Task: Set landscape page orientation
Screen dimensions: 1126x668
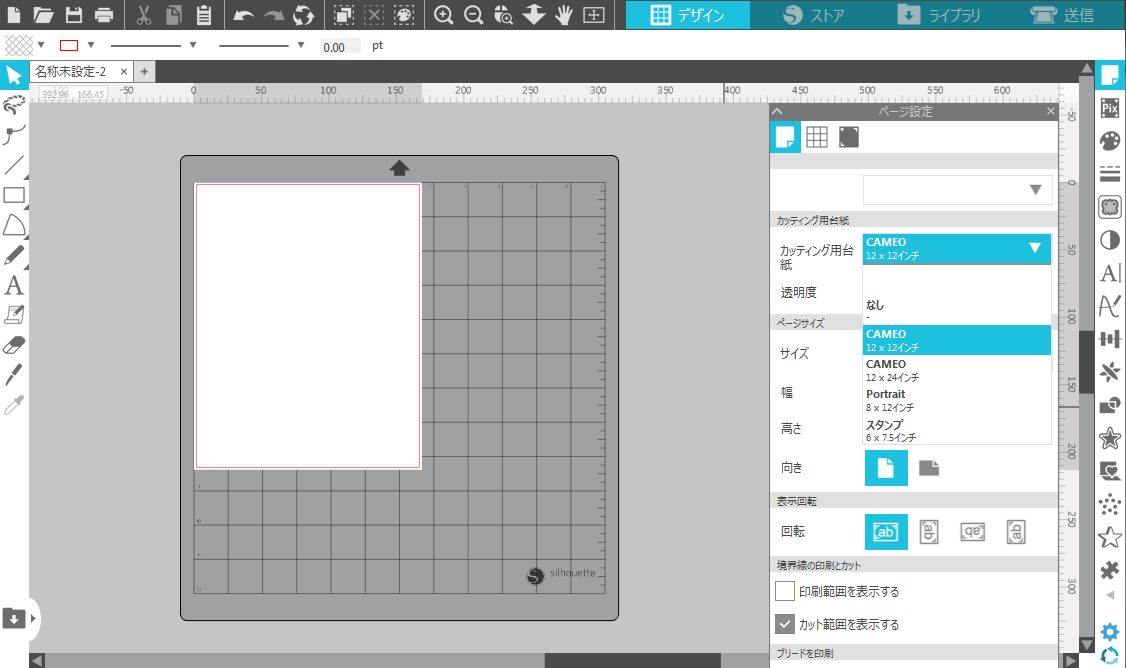Action: (x=929, y=468)
